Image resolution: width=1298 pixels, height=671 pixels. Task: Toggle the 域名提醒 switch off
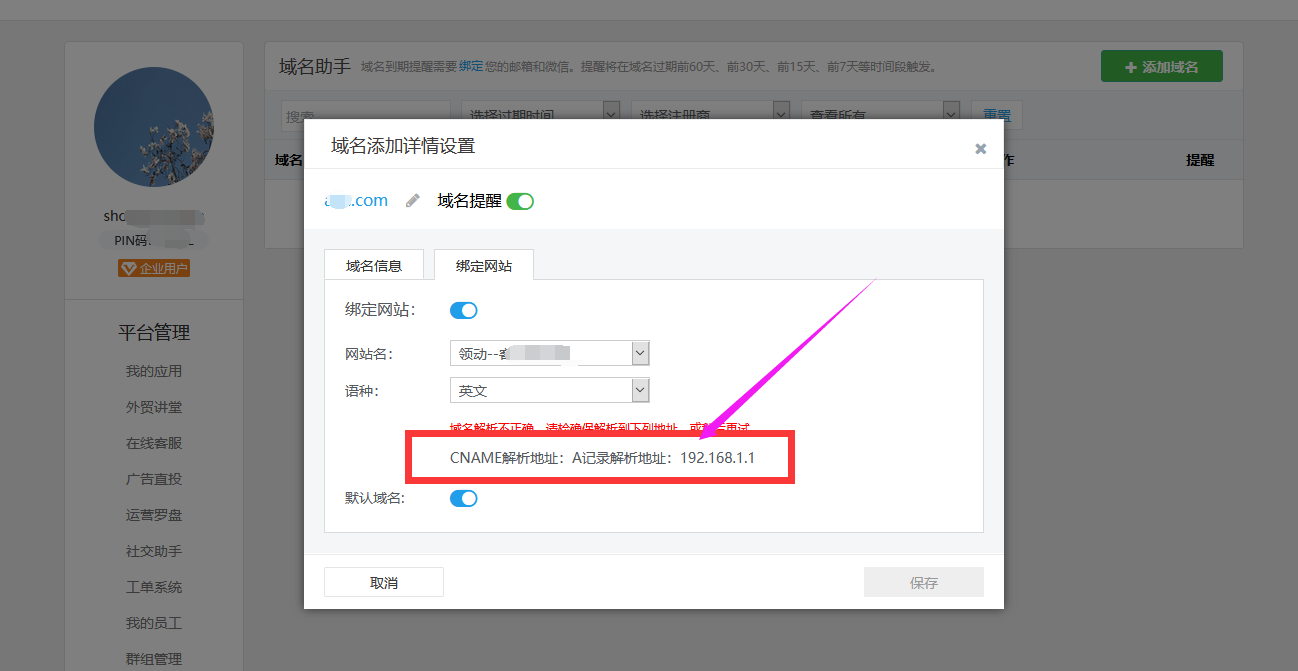pyautogui.click(x=519, y=200)
